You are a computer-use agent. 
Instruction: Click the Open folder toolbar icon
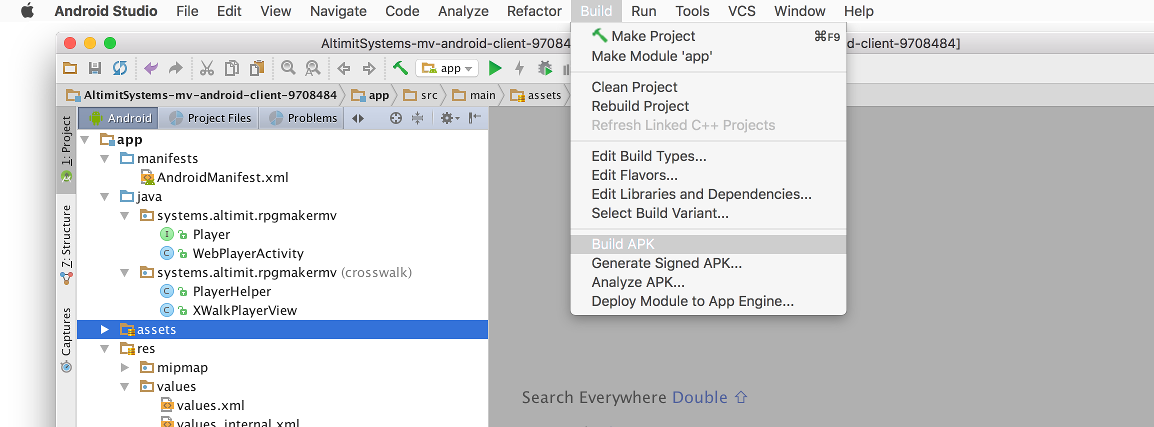(x=70, y=68)
